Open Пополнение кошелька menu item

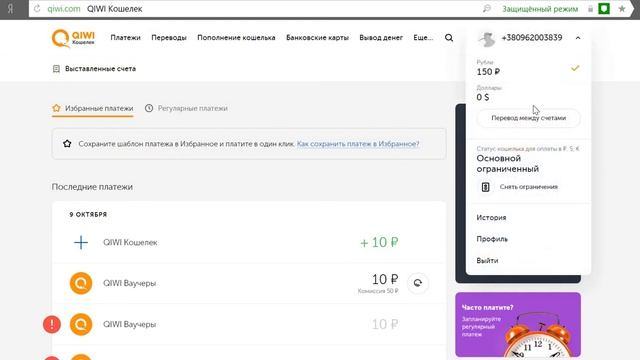(x=236, y=38)
